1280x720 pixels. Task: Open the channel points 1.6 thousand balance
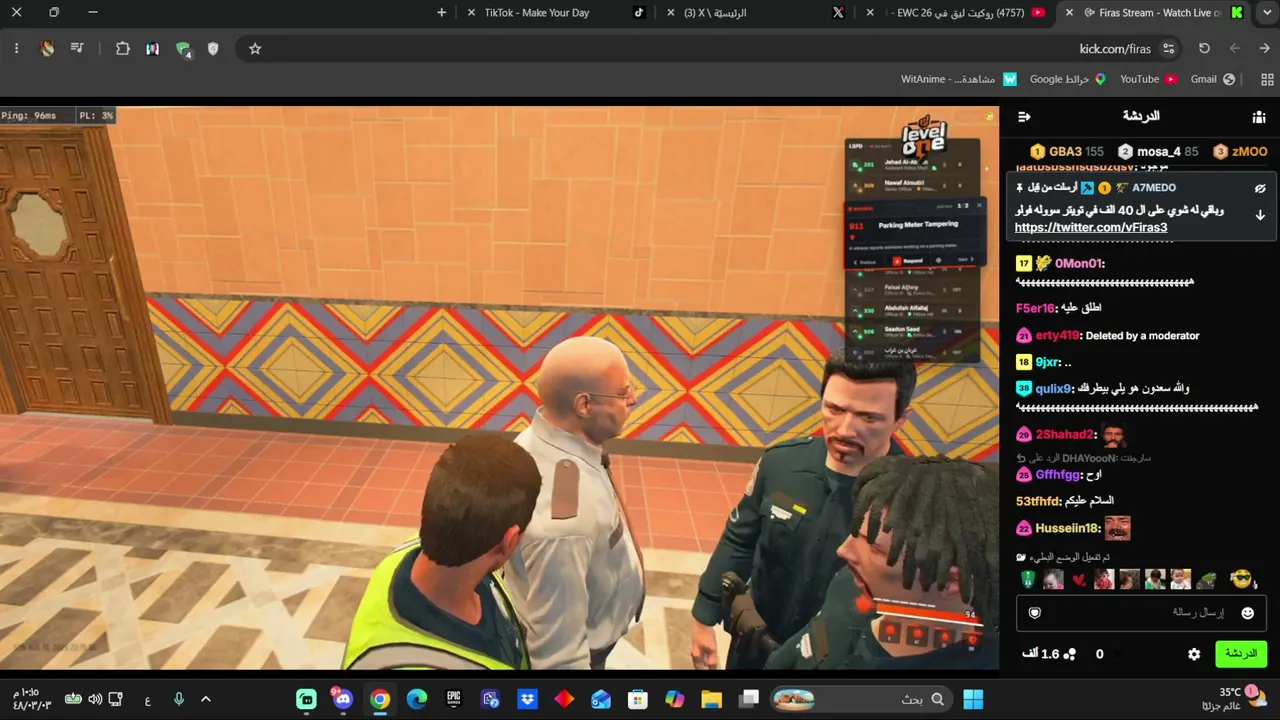1049,654
